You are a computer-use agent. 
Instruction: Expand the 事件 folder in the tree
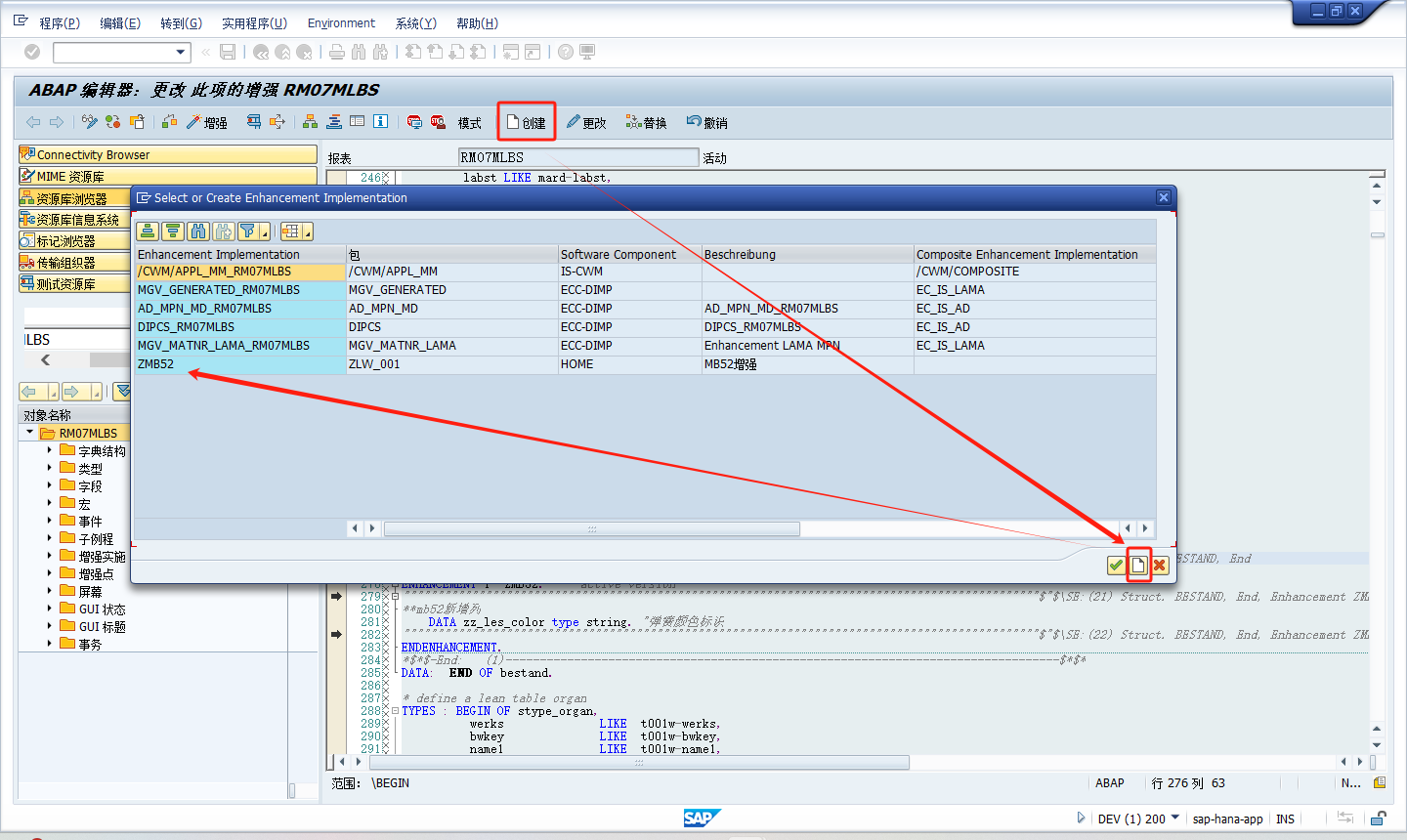(51, 522)
